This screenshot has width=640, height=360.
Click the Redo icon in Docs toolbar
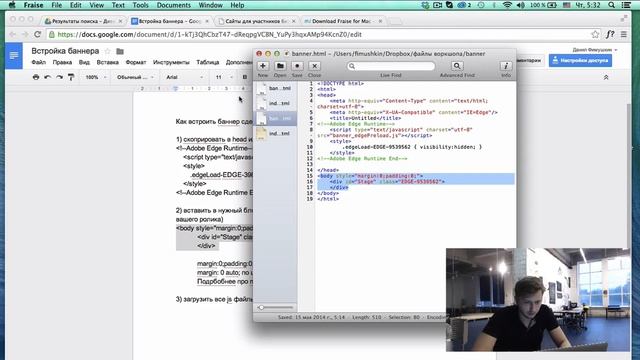point(60,77)
